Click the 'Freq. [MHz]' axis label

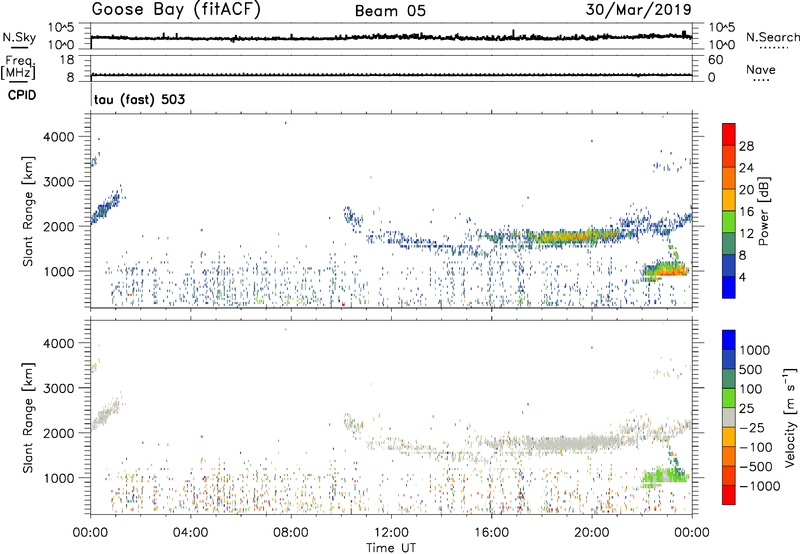coord(18,68)
